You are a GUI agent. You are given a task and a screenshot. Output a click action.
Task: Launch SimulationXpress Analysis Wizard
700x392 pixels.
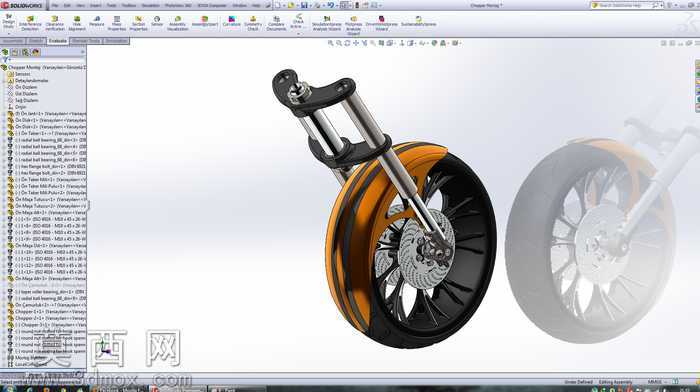click(327, 23)
